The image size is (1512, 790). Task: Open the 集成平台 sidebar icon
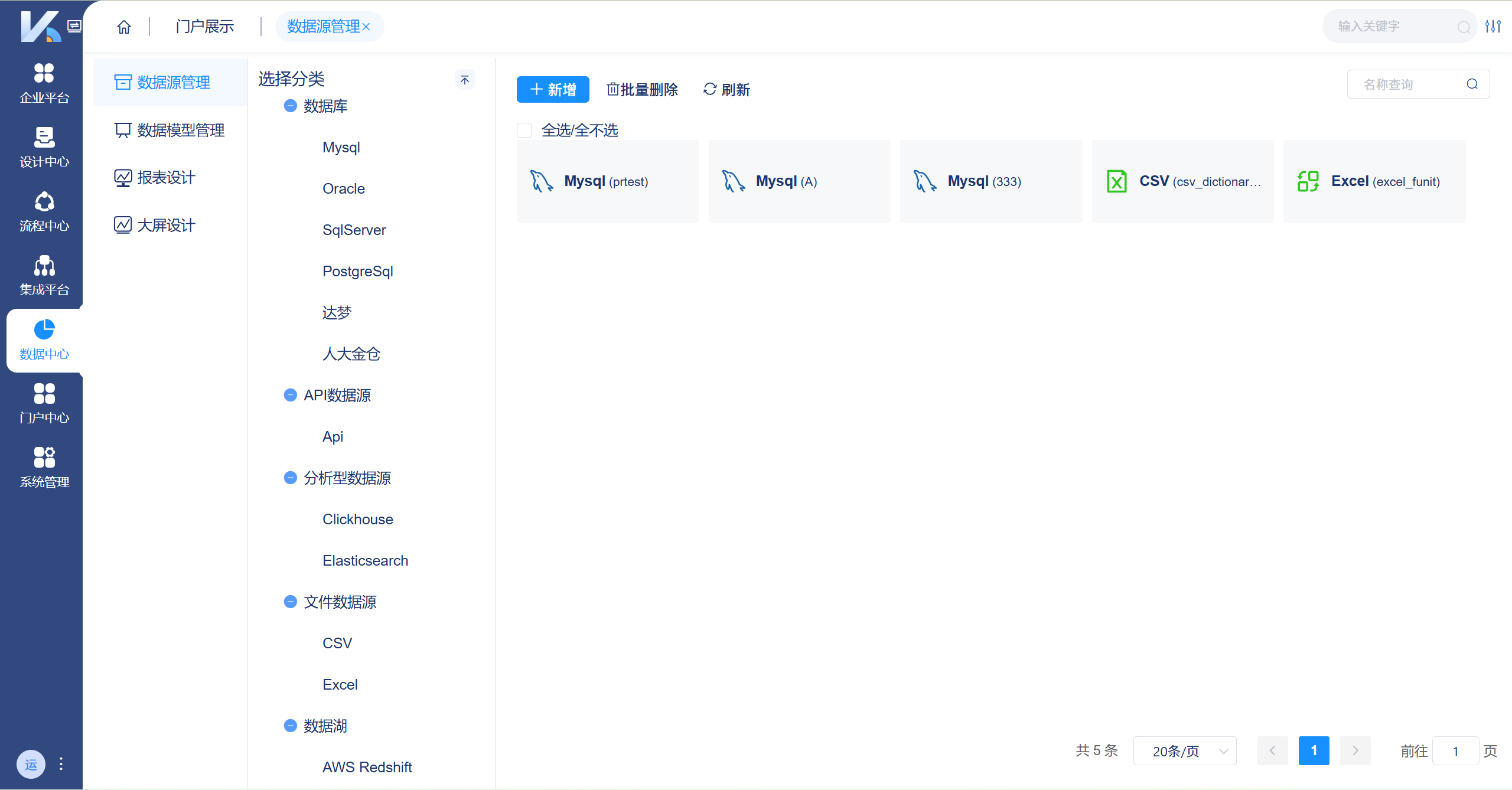44,275
